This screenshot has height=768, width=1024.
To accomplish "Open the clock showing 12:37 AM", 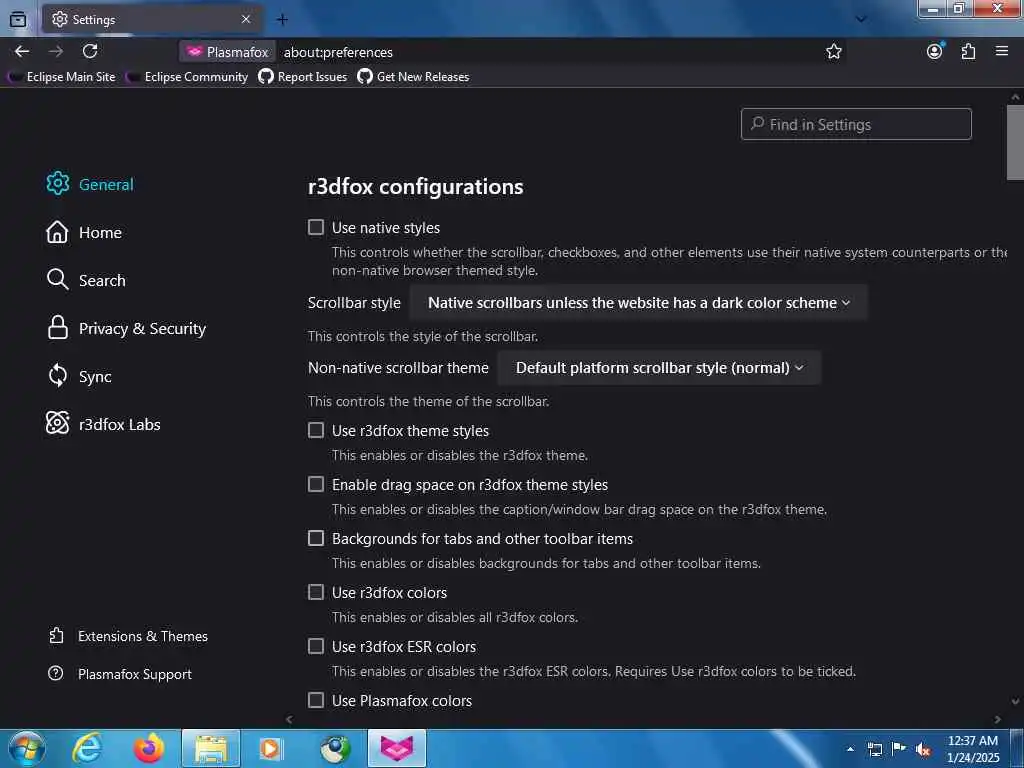I will pos(973,748).
